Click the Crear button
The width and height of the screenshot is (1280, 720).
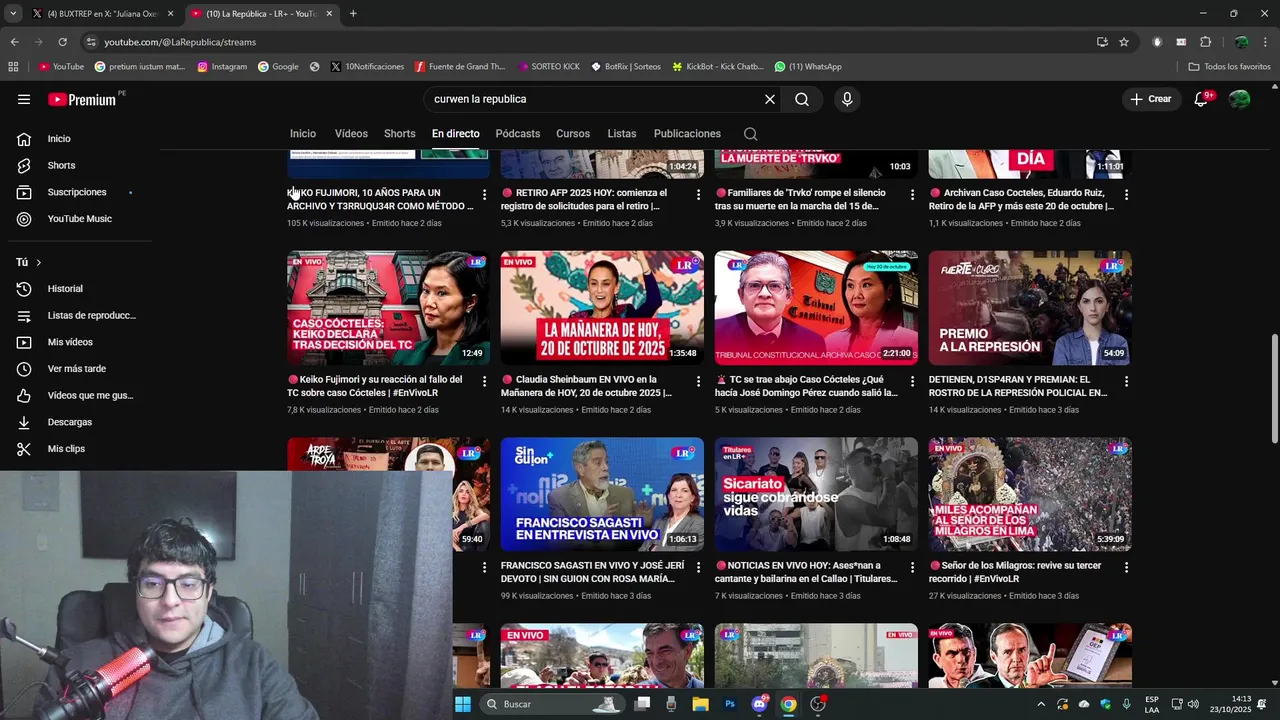[1150, 99]
